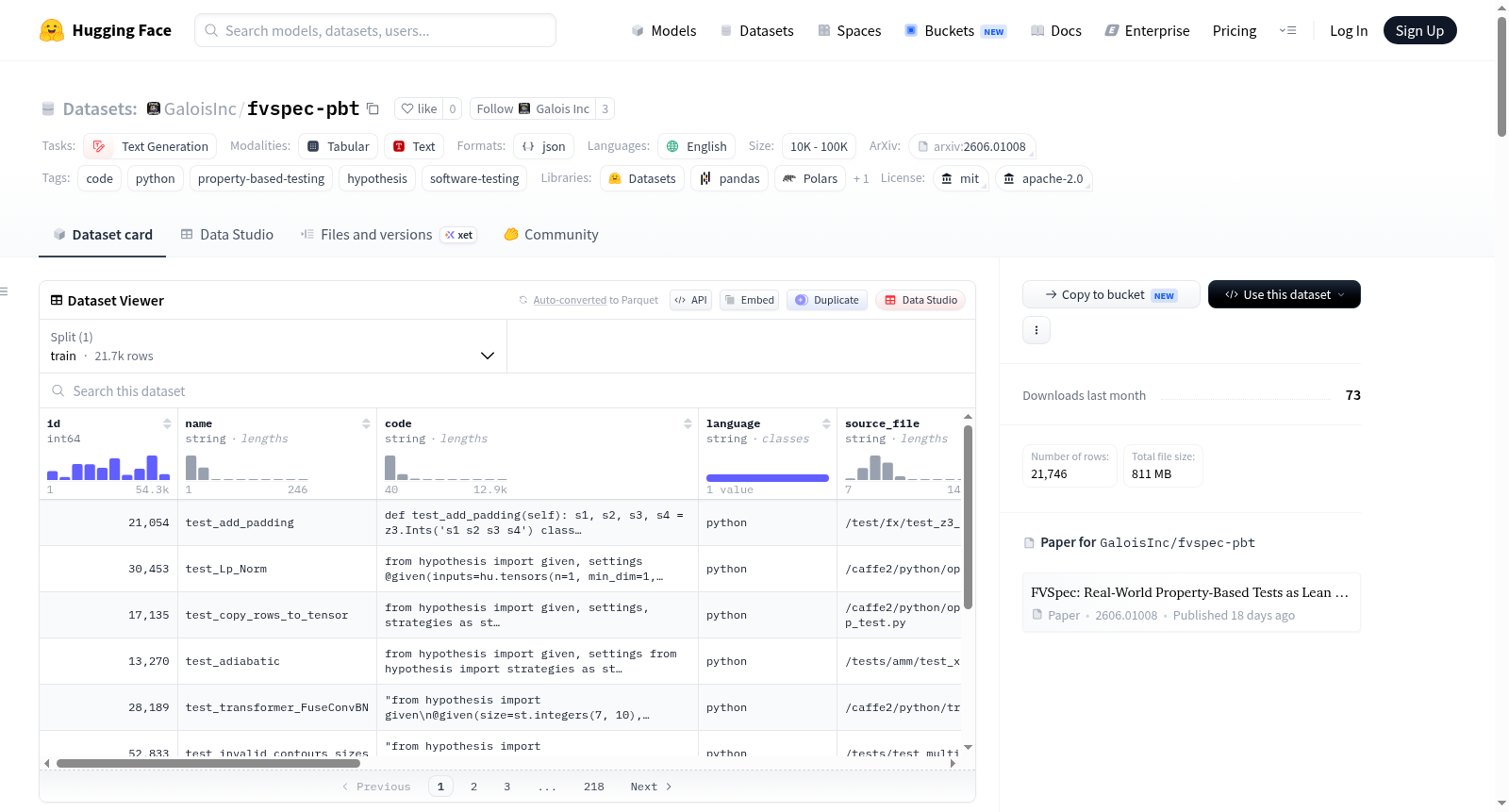
Task: Choose the Datasets library tag
Action: 642,178
